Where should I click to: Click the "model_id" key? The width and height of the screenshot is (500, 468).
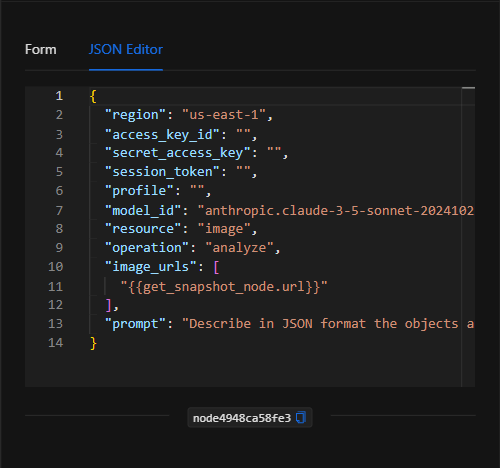tap(143, 211)
